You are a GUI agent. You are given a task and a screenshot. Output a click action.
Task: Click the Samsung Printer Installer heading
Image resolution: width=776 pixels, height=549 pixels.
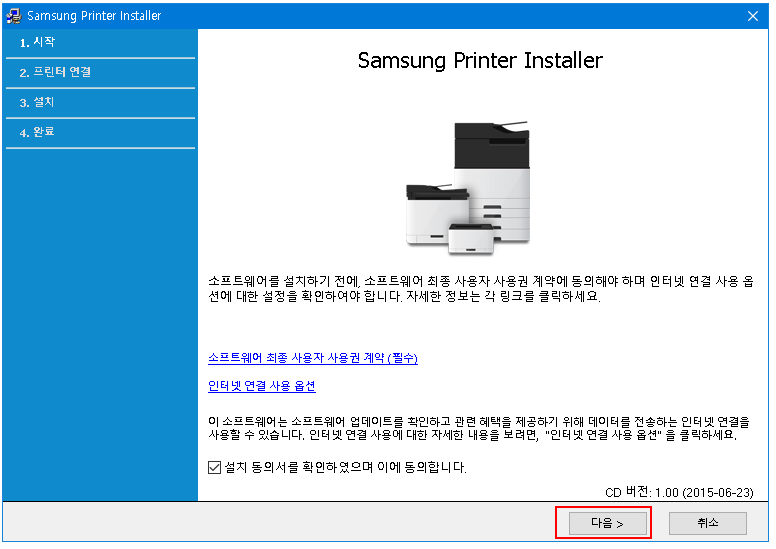point(480,61)
